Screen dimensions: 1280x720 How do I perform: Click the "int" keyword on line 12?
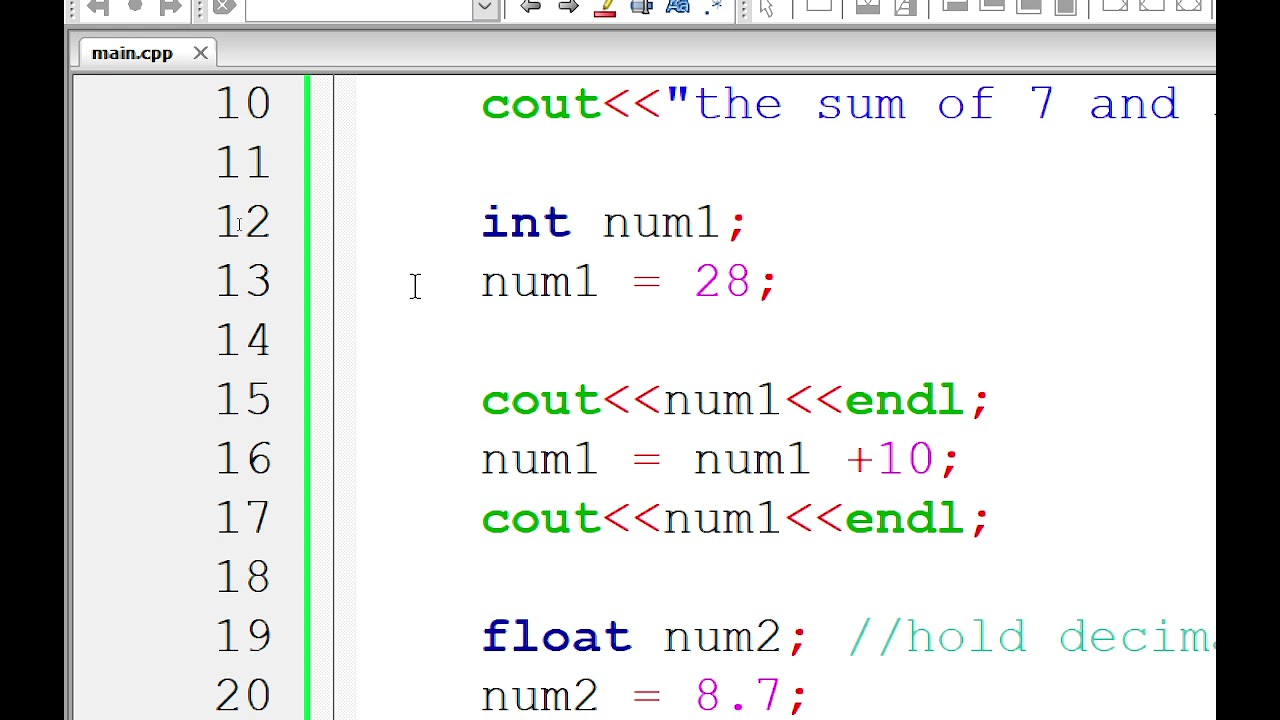[x=526, y=222]
